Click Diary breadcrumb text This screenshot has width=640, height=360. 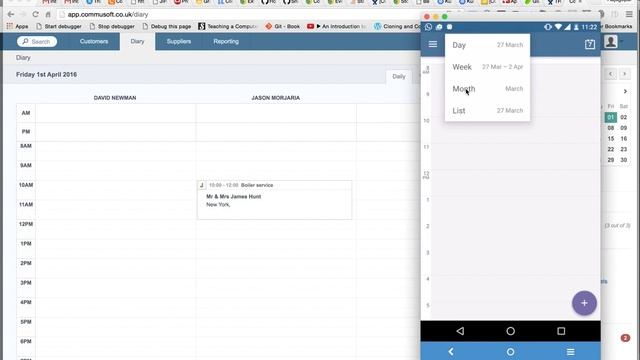coord(23,58)
